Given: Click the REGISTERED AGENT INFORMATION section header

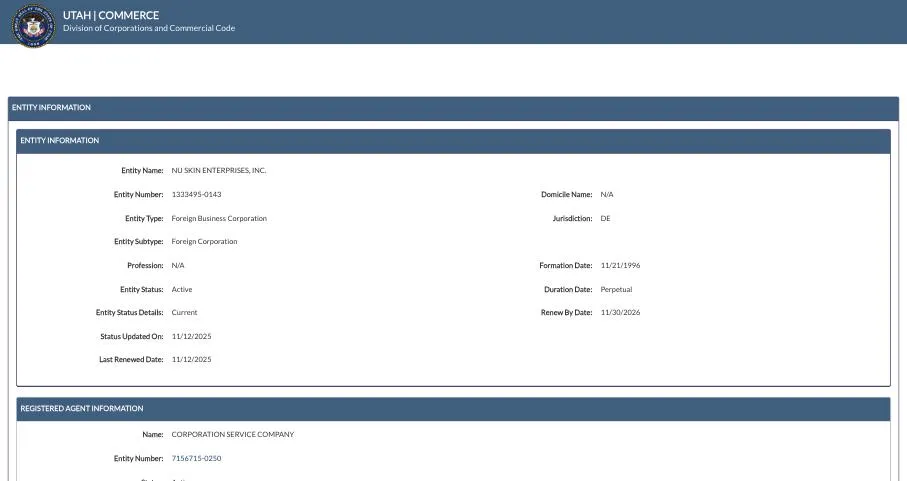Looking at the screenshot, I should point(454,409).
